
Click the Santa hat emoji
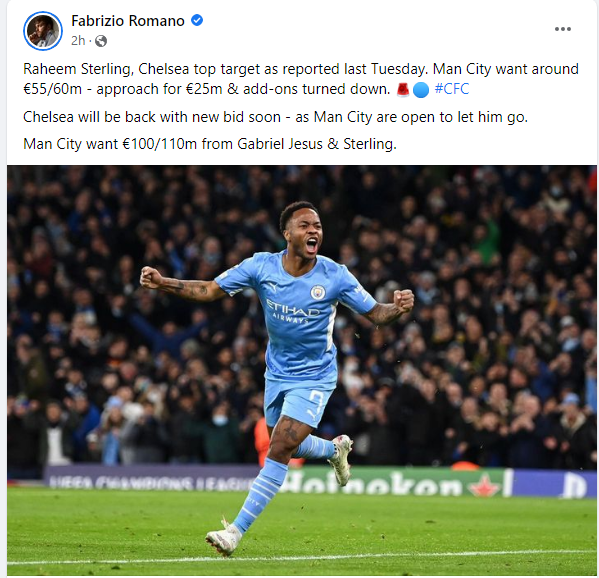(403, 90)
